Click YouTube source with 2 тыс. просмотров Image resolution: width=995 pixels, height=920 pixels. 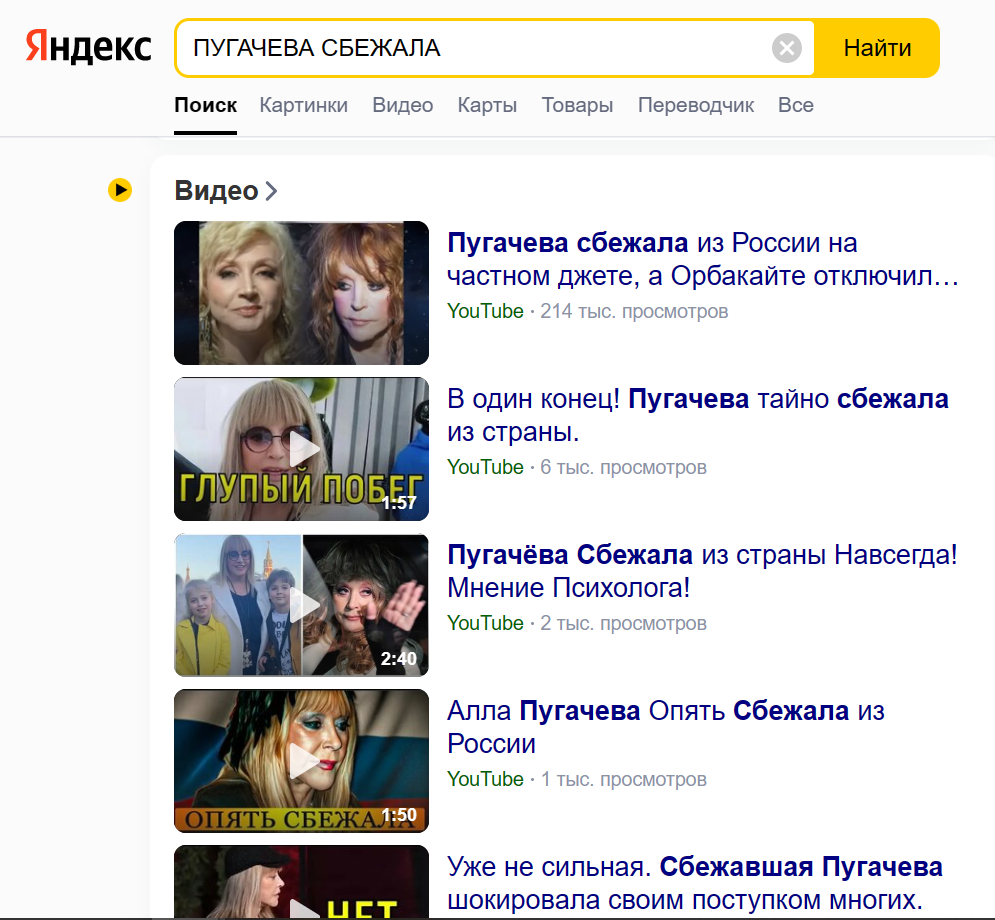485,623
